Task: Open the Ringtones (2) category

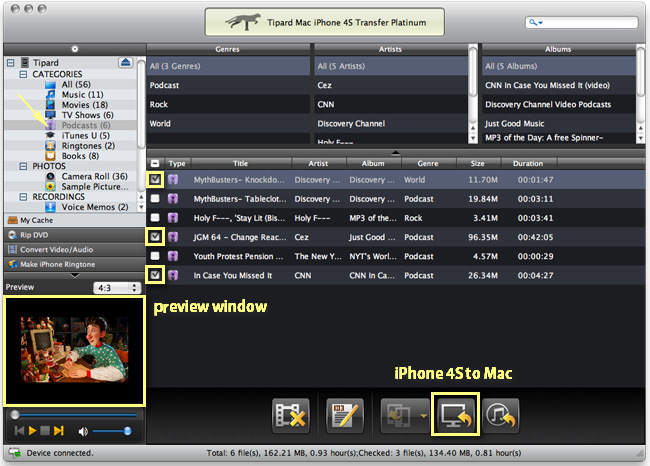Action: pyautogui.click(x=88, y=146)
